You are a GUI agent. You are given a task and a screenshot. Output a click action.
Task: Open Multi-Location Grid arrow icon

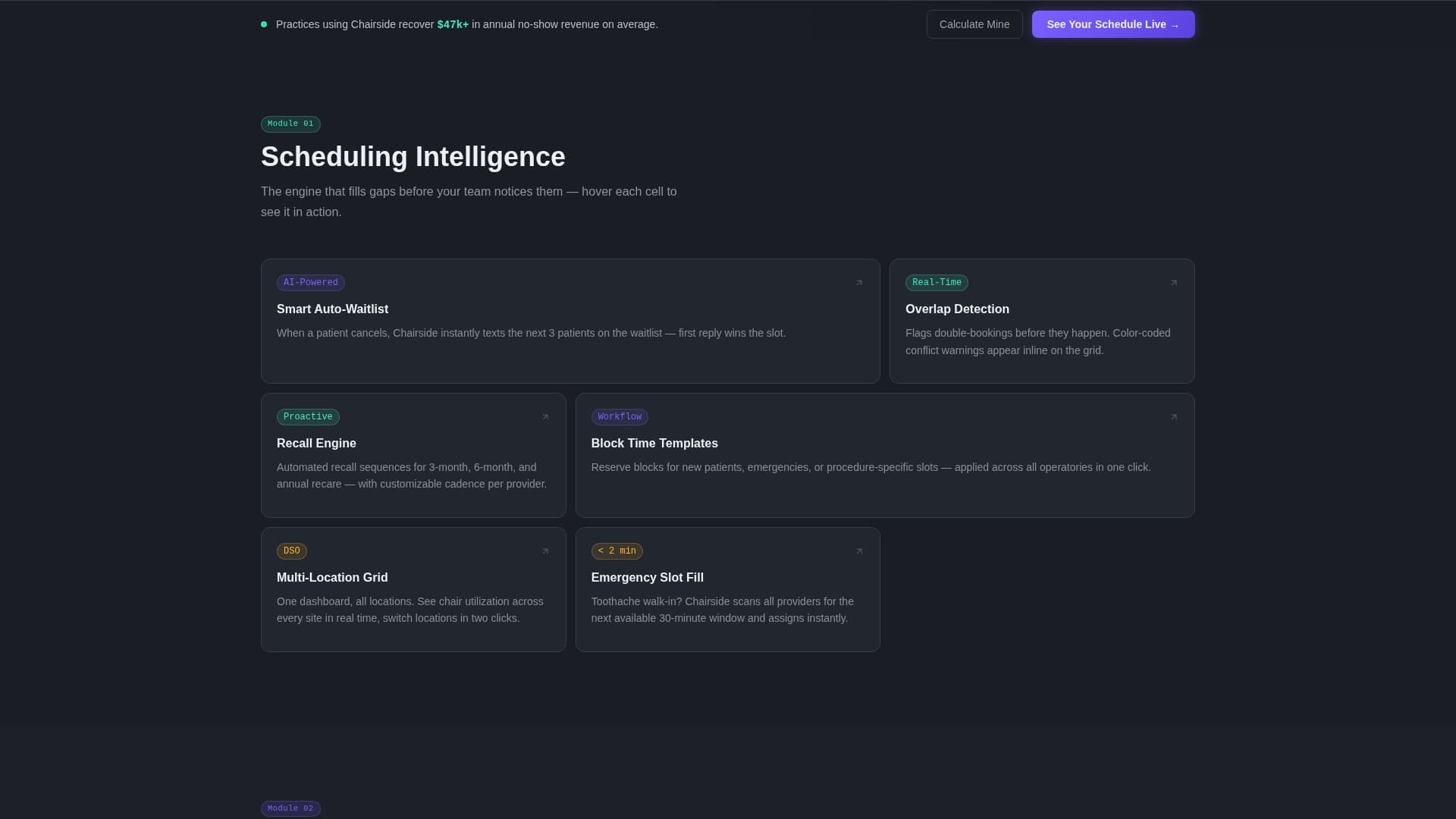(545, 551)
